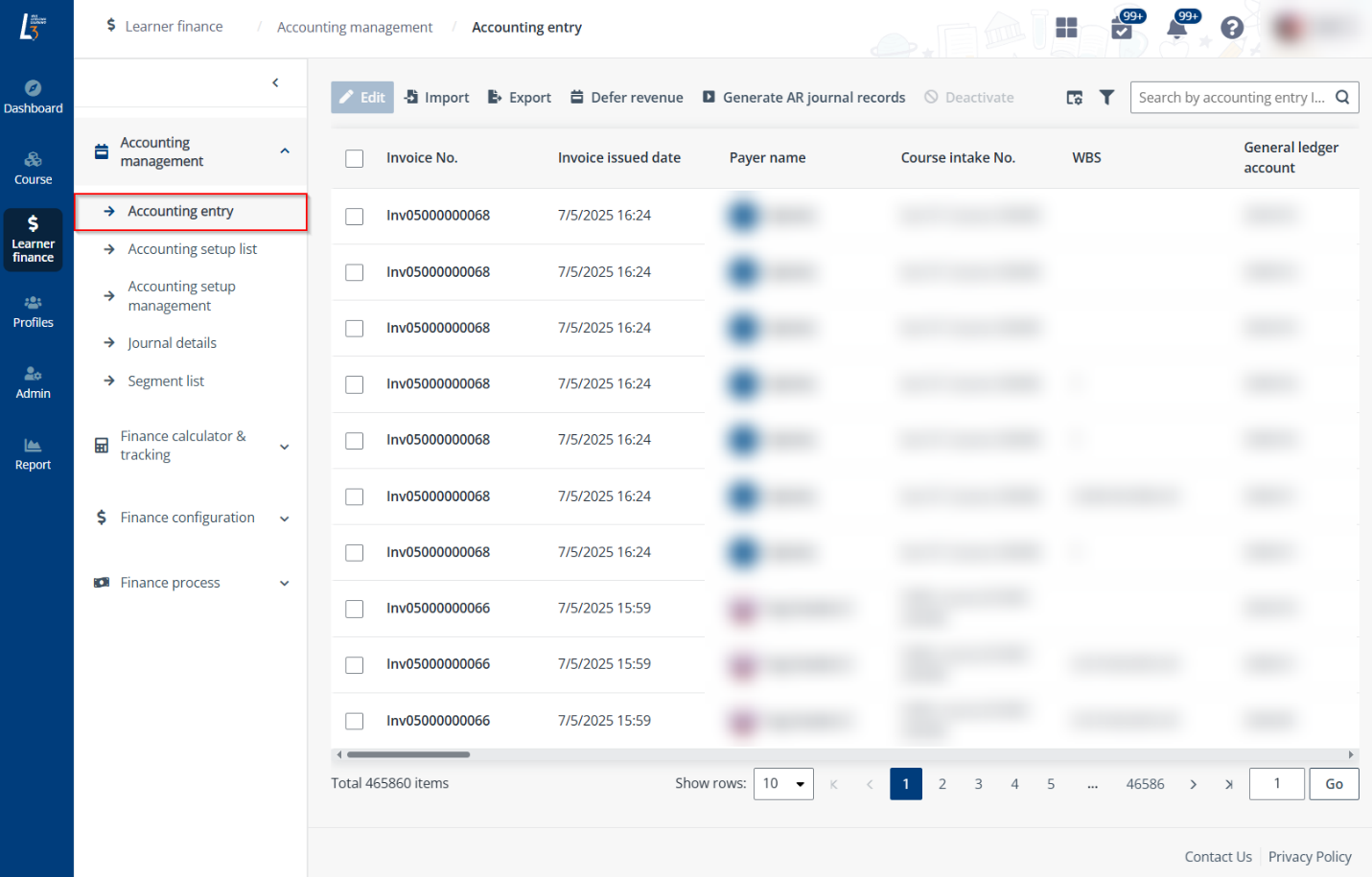Open Journal details menu item
The image size is (1372, 877).
pos(172,343)
